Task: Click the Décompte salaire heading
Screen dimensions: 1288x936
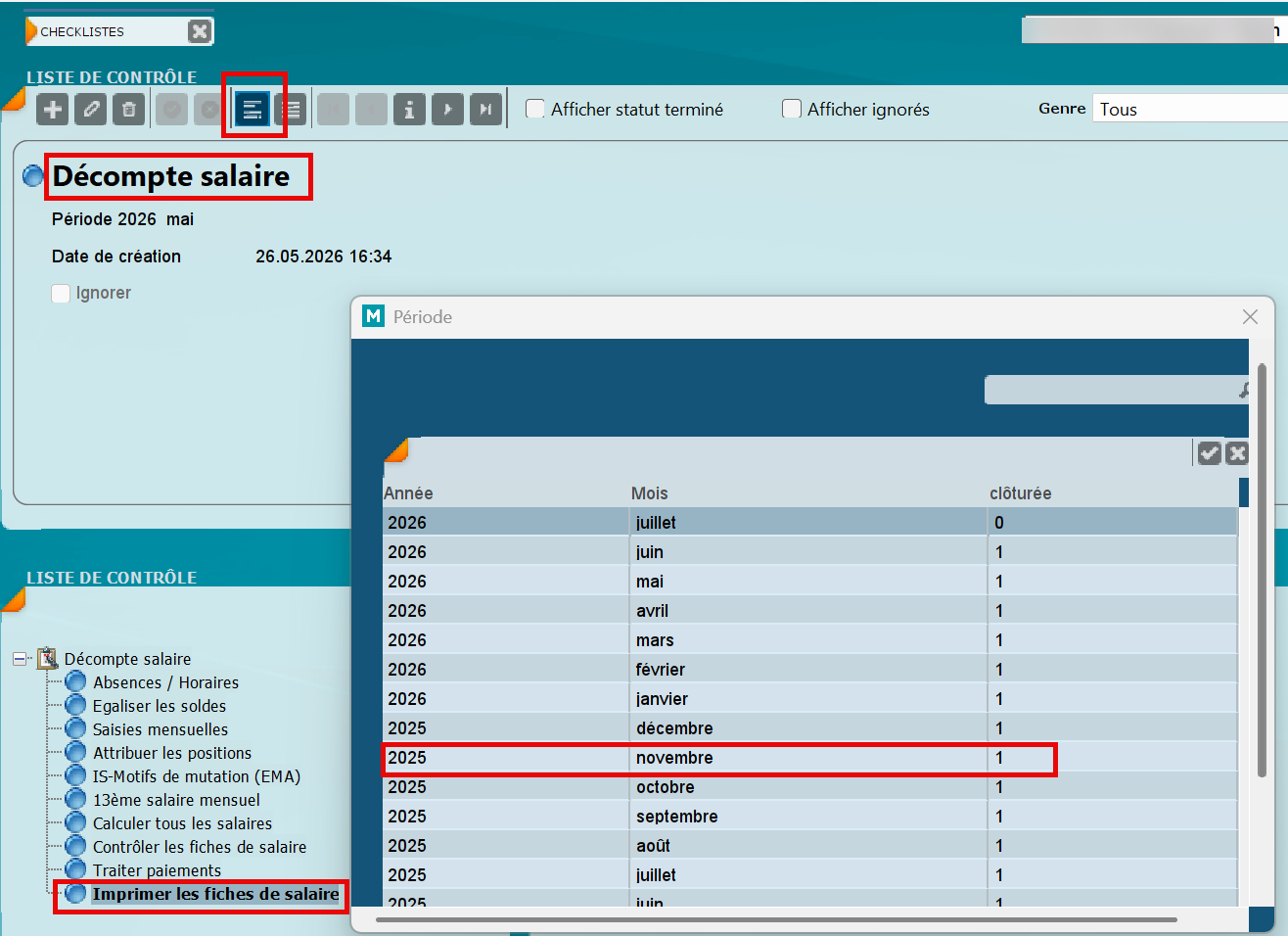Action: (x=171, y=176)
